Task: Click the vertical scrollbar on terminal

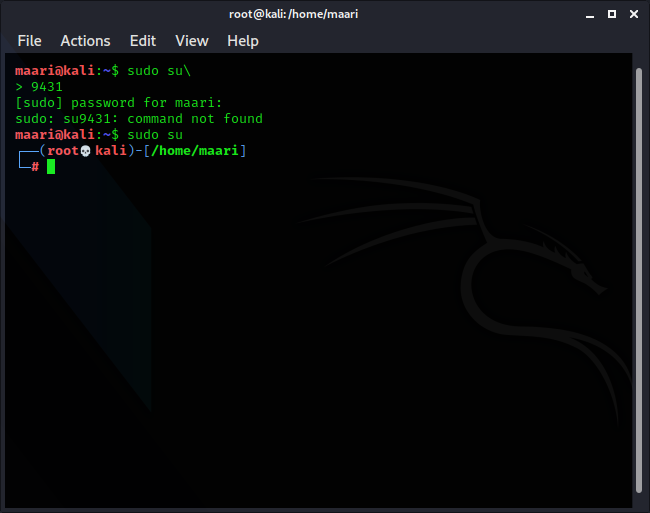Action: point(639,280)
